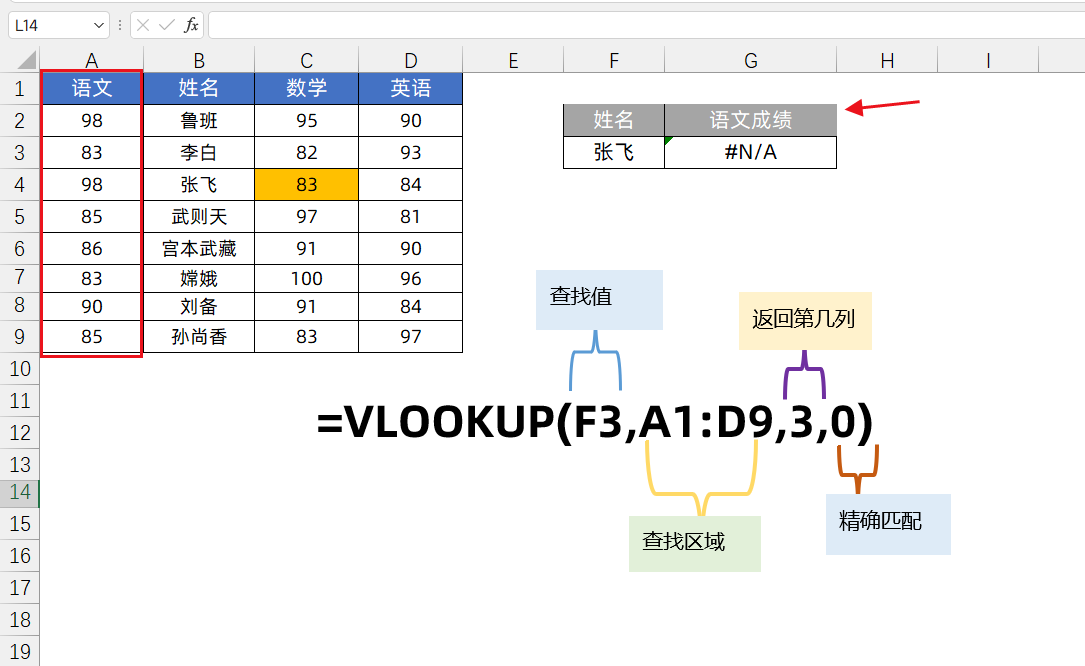The height and width of the screenshot is (666, 1085).
Task: Click the Select All corner triangle
Action: tap(26, 60)
